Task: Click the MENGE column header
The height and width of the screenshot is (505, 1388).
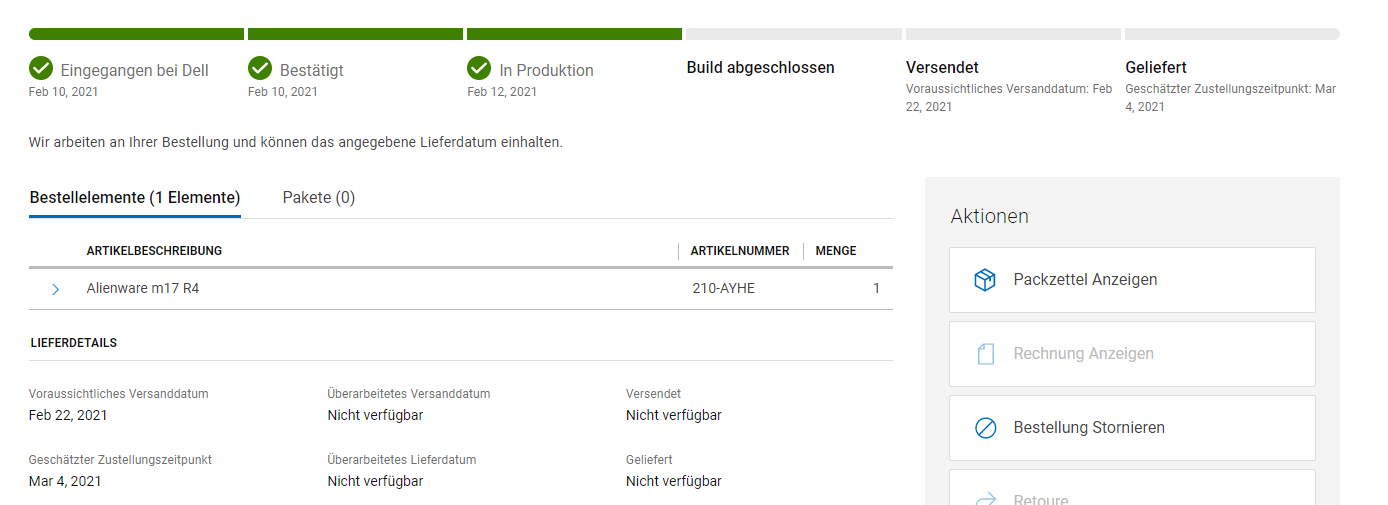Action: 836,251
